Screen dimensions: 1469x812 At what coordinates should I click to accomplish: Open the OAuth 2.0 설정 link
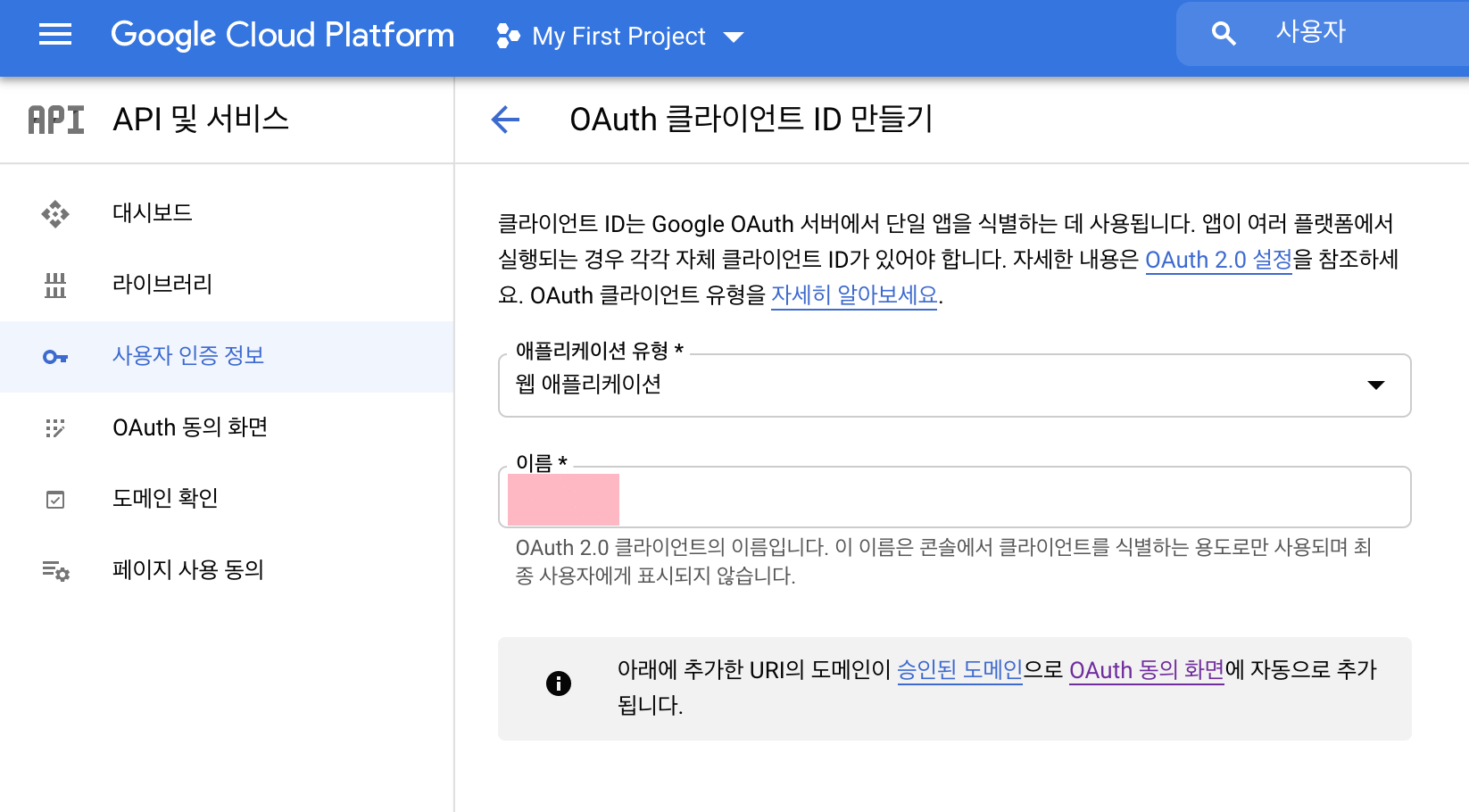[x=1218, y=260]
